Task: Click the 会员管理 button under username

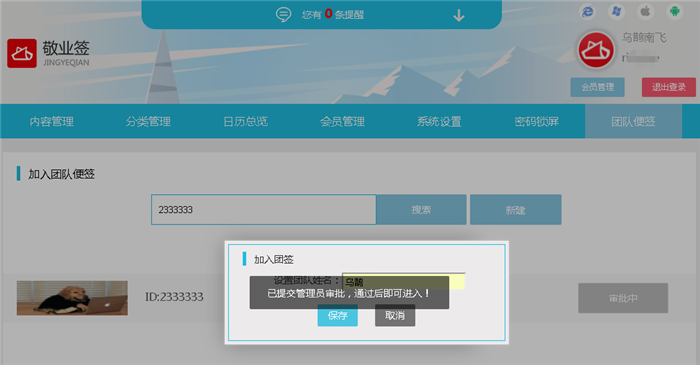Action: (x=597, y=87)
